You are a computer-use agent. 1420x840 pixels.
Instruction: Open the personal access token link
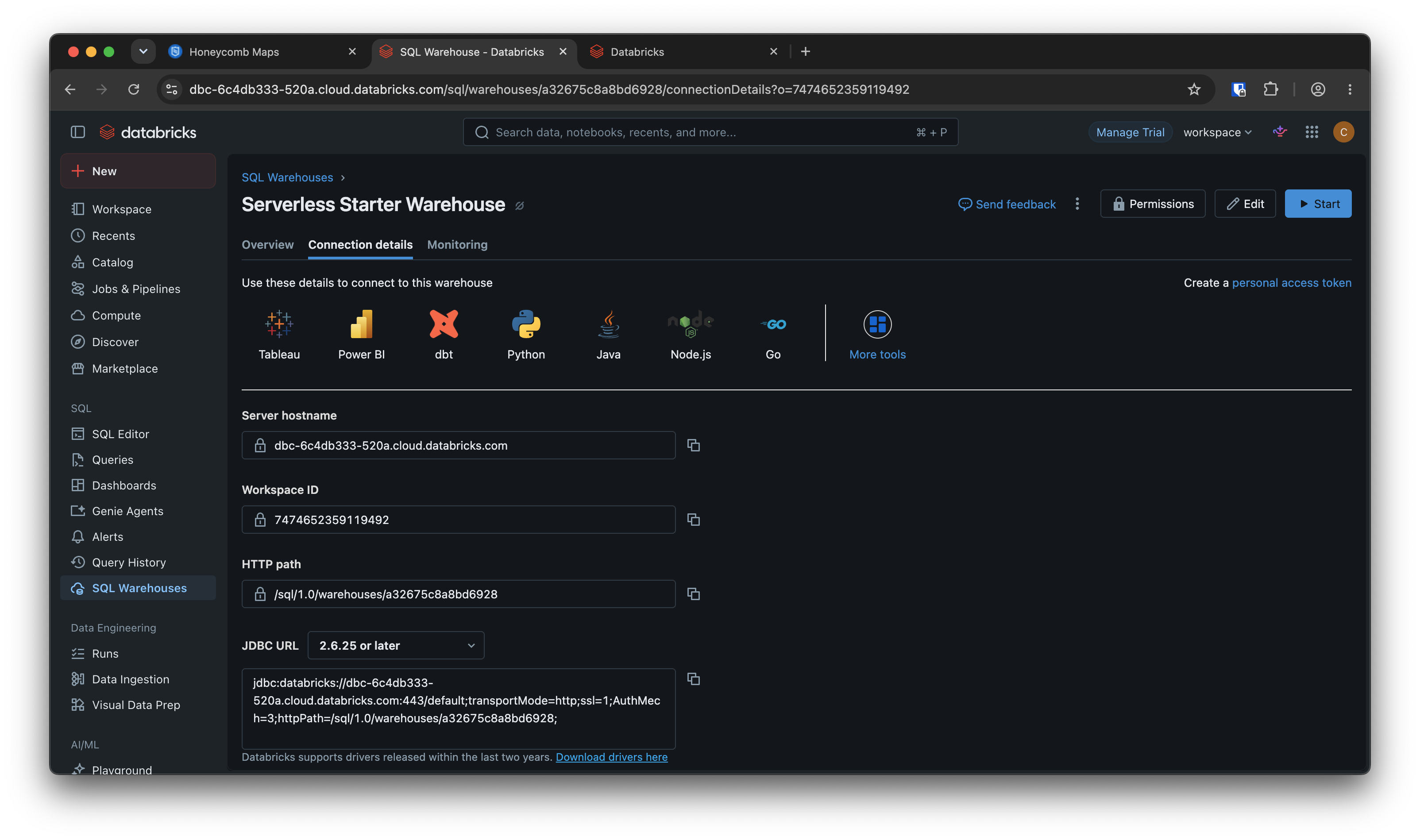coord(1292,282)
